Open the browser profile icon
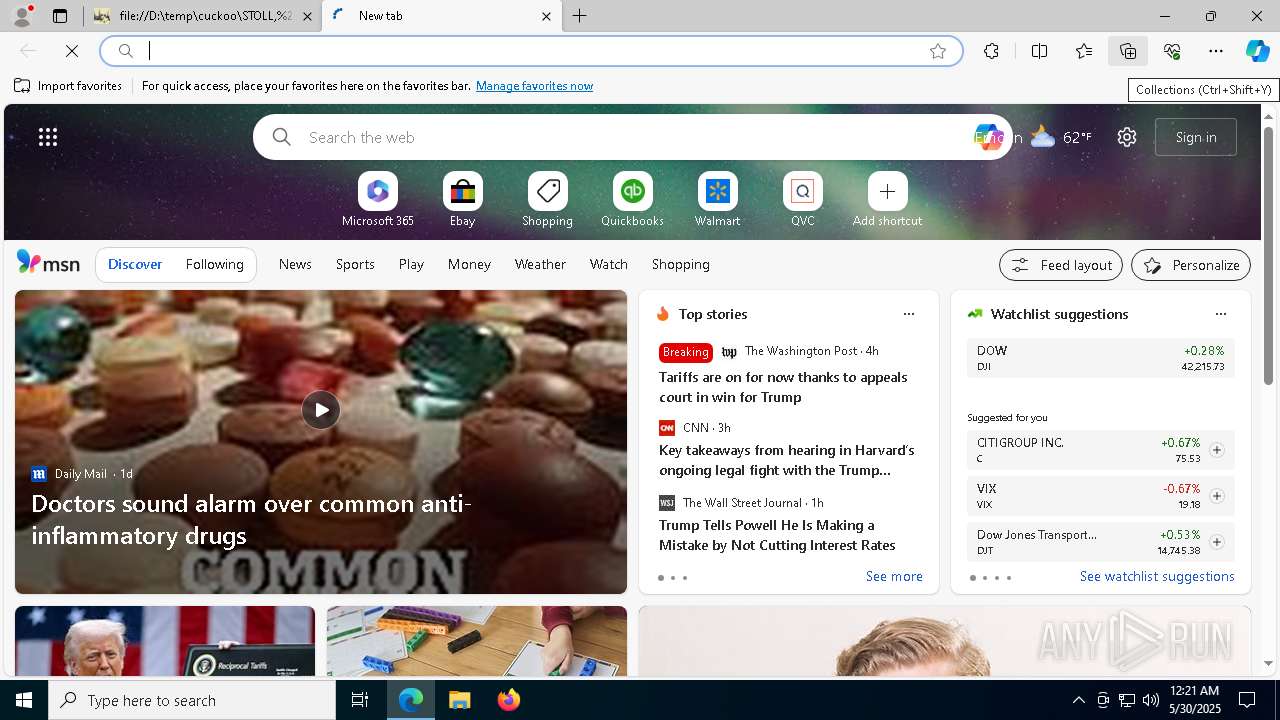The width and height of the screenshot is (1280, 720). click(22, 16)
